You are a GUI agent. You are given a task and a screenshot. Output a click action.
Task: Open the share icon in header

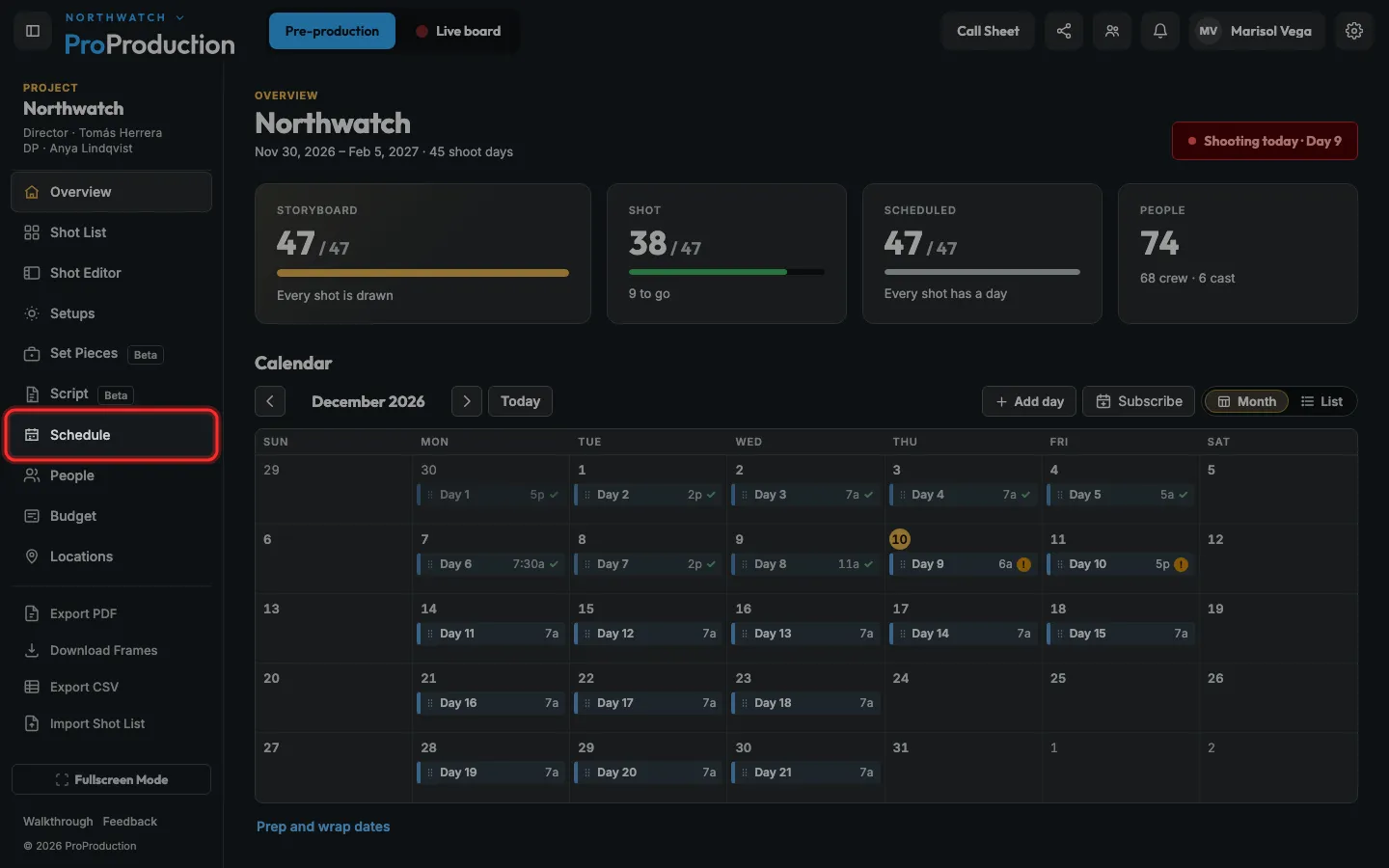(x=1064, y=31)
